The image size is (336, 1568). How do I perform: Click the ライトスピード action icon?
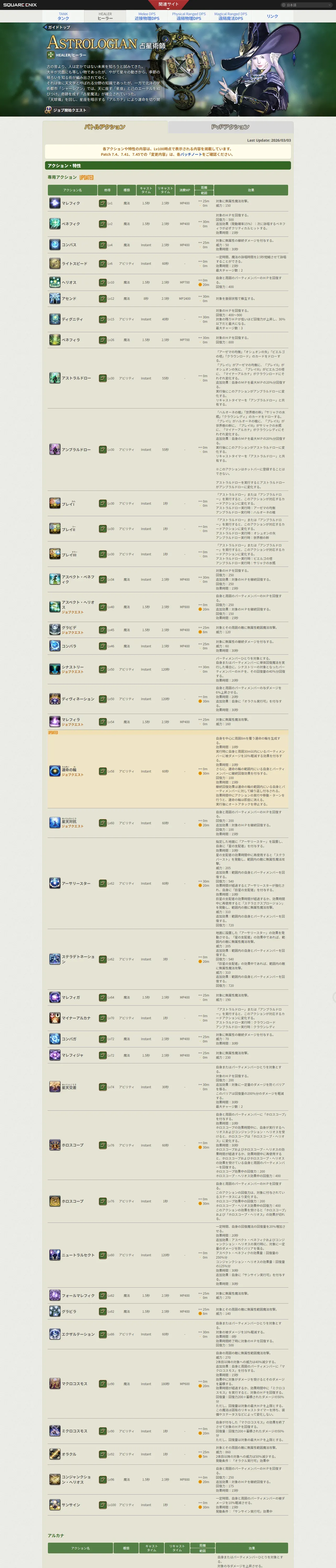[55, 264]
